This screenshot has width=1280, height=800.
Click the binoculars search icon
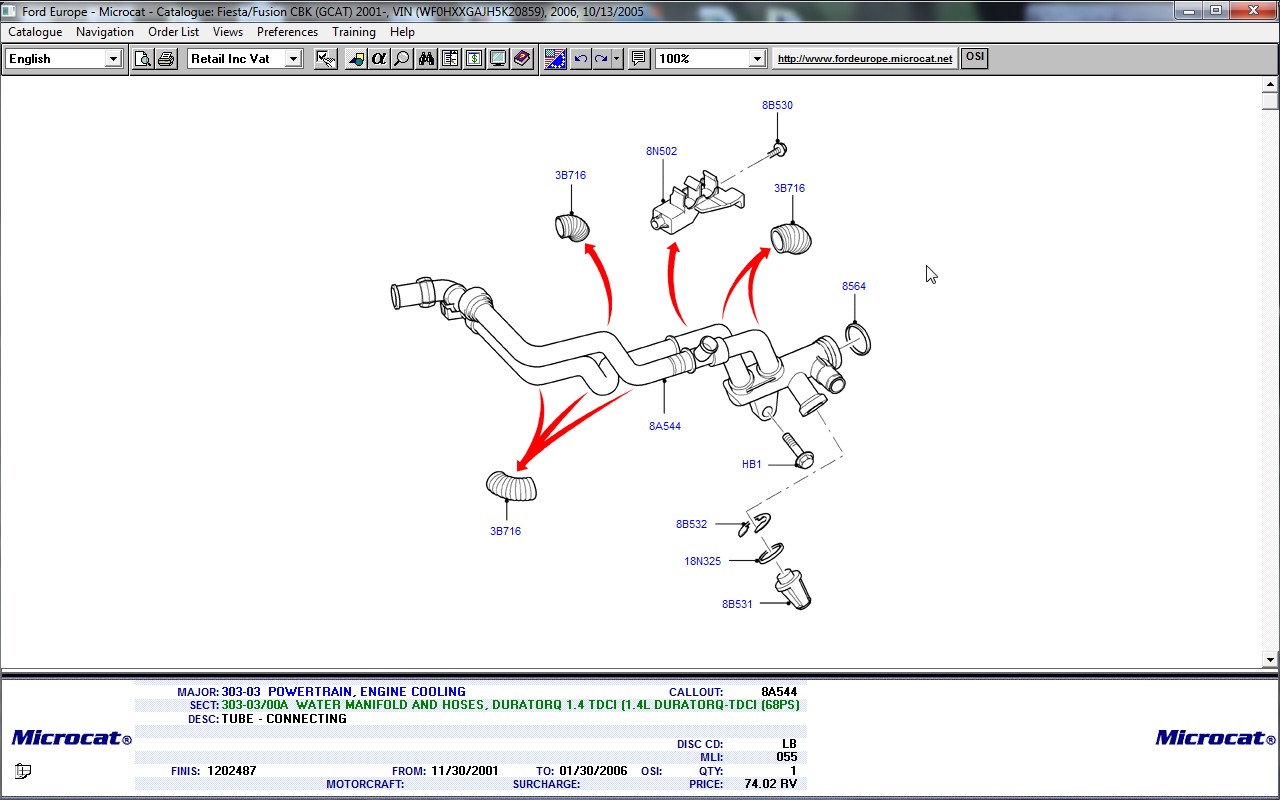click(426, 59)
